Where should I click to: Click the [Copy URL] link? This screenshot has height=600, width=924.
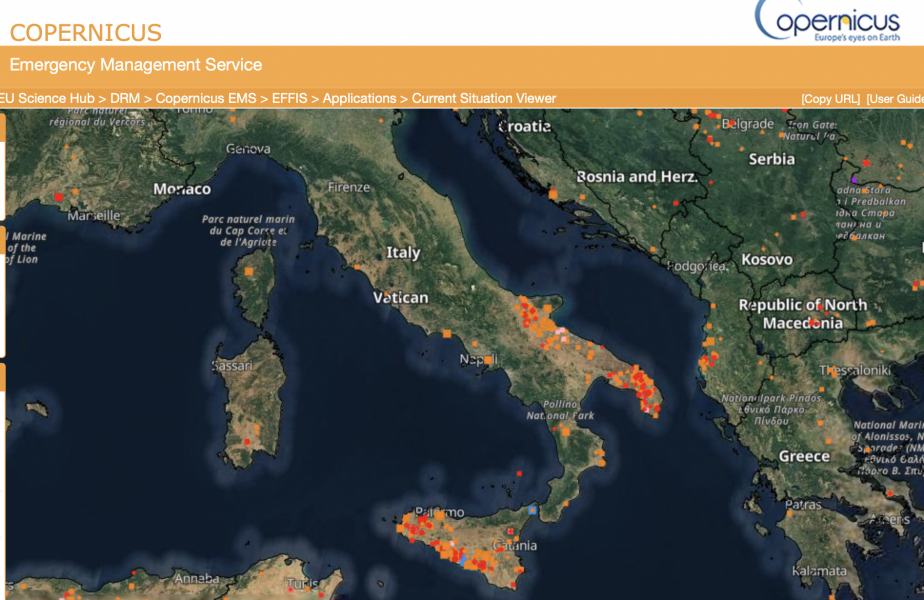[x=830, y=99]
